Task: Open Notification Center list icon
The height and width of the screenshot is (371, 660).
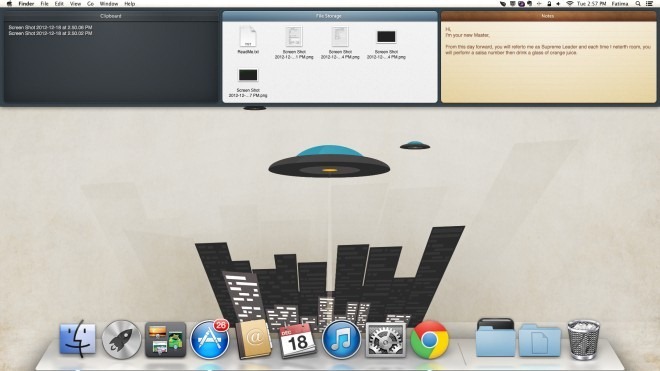Action: (649, 4)
